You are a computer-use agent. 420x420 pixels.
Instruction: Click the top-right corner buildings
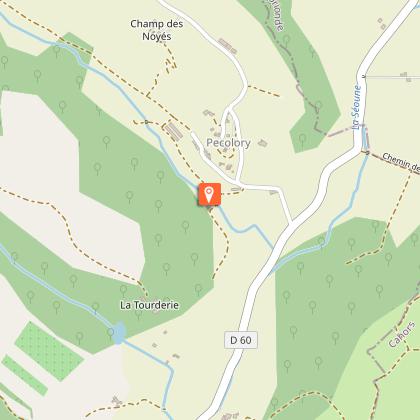382,23
